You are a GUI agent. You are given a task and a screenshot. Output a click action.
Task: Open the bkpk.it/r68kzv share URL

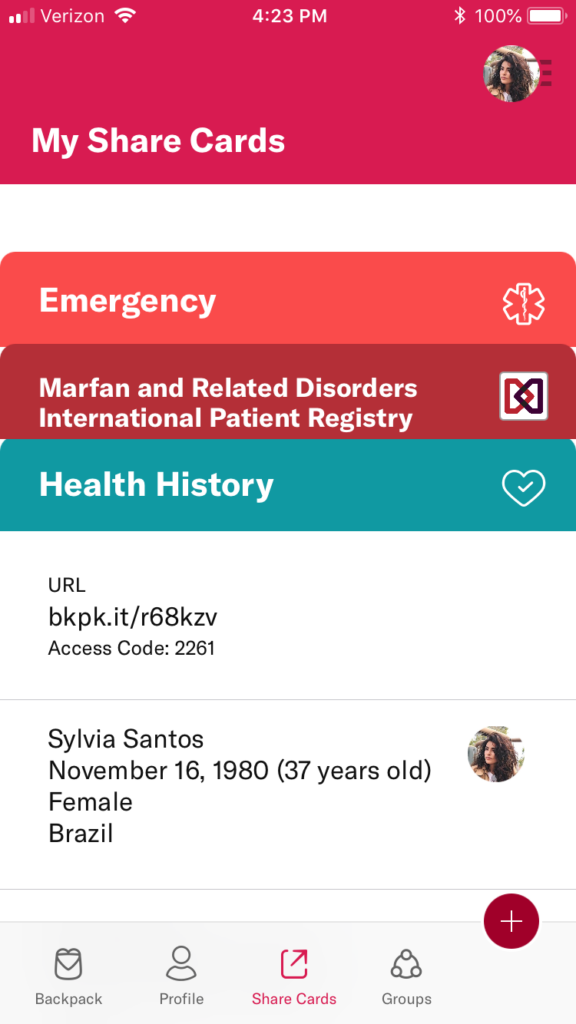133,617
